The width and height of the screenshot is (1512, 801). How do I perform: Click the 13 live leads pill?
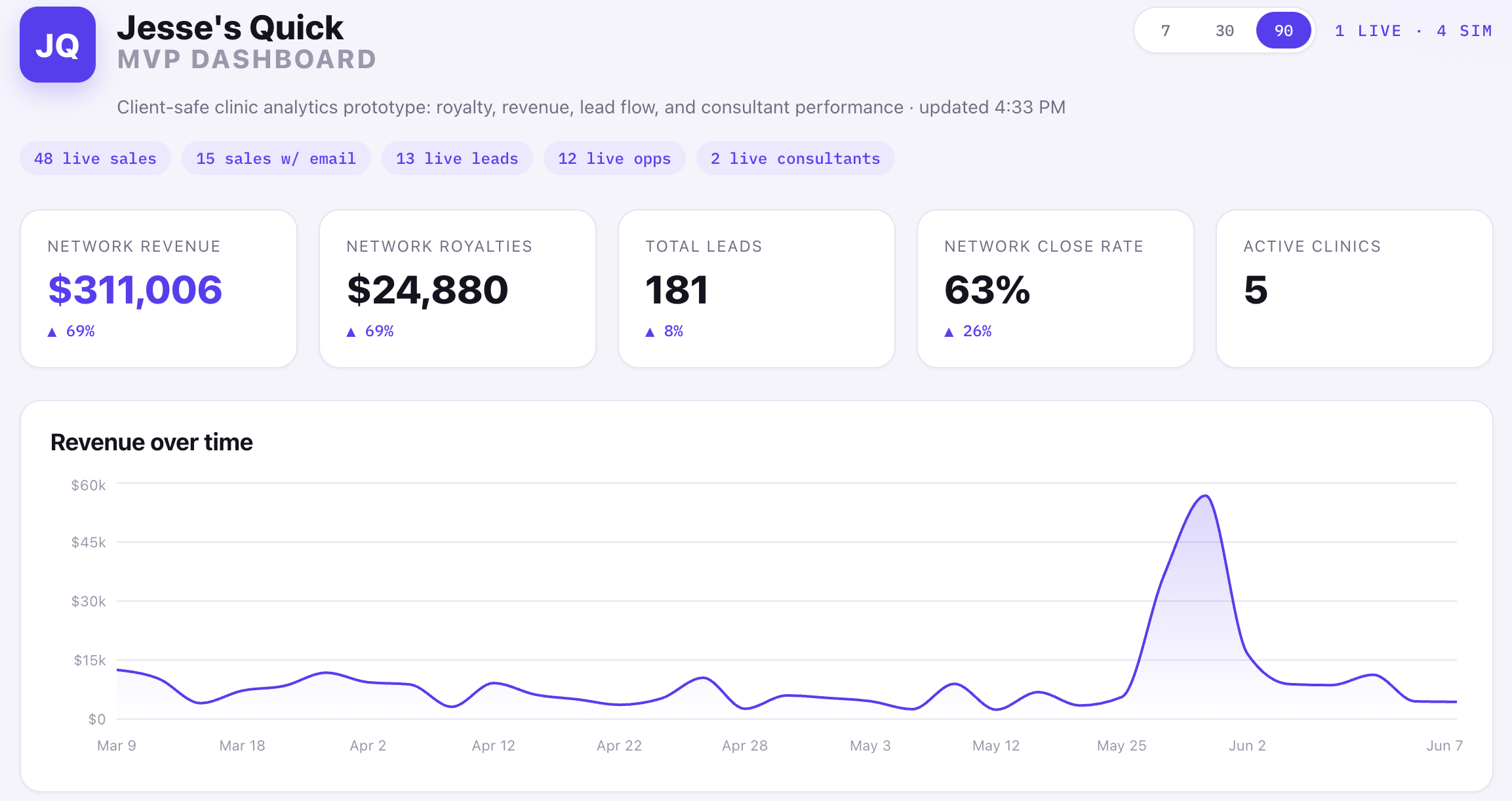[x=457, y=159]
